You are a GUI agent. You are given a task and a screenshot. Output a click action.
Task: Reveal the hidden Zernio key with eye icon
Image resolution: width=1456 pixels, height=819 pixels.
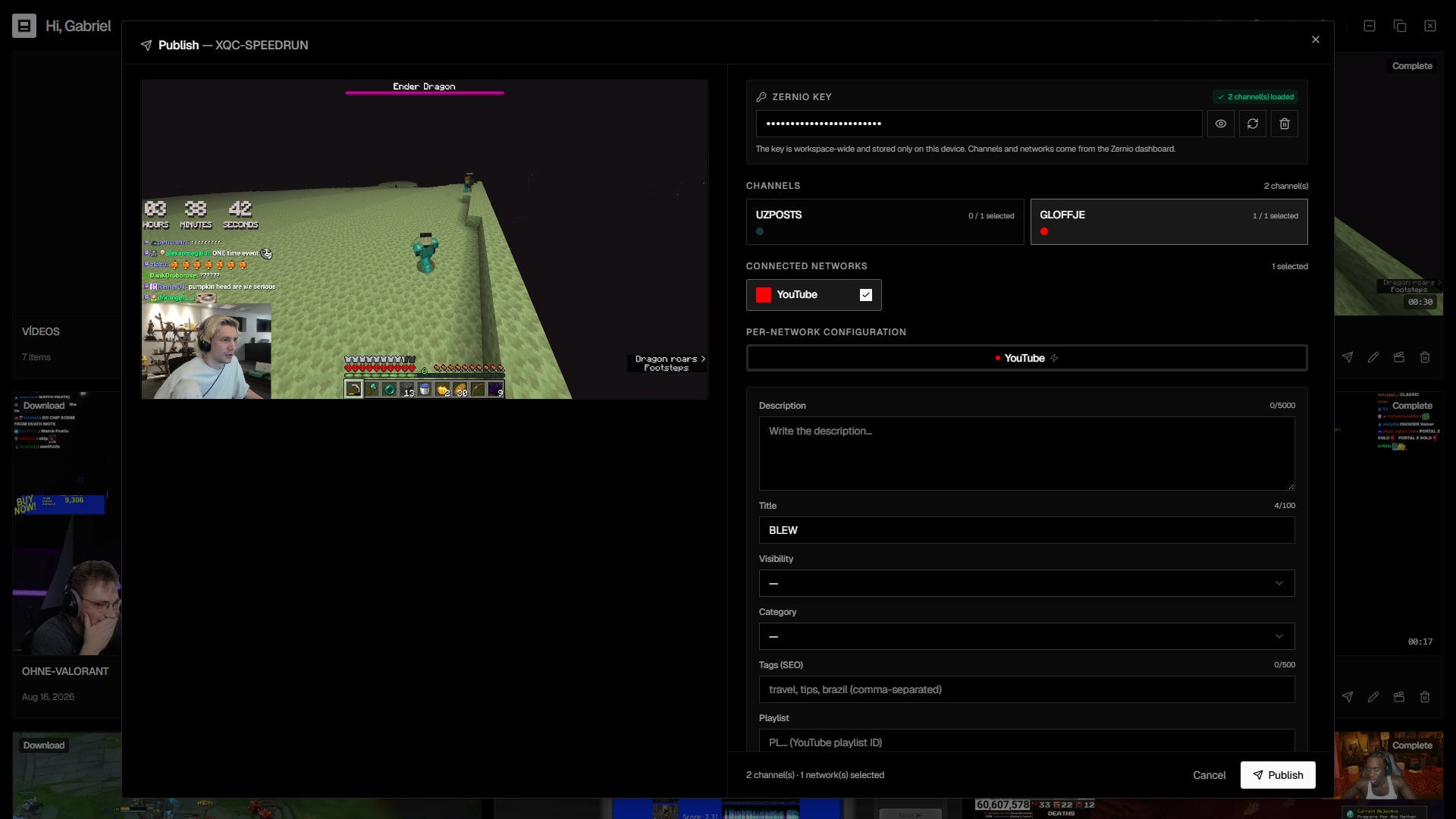pyautogui.click(x=1220, y=124)
